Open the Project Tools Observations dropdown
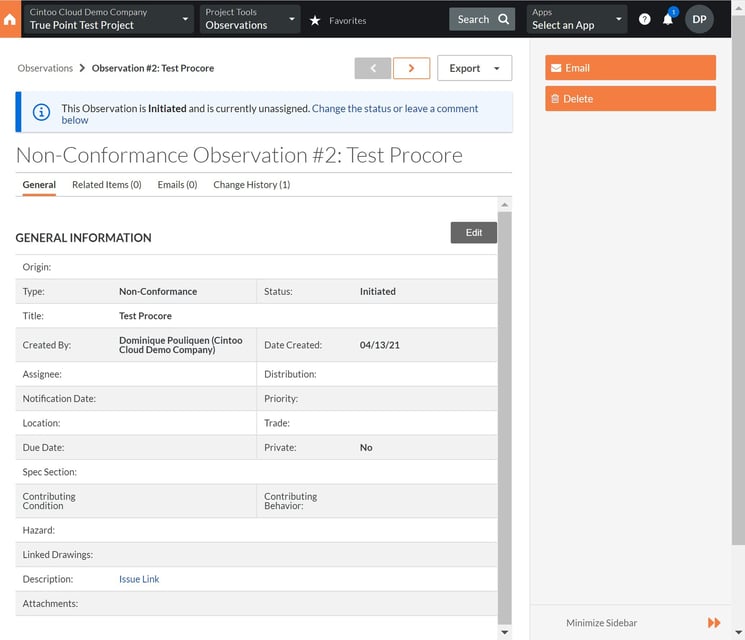 250,19
